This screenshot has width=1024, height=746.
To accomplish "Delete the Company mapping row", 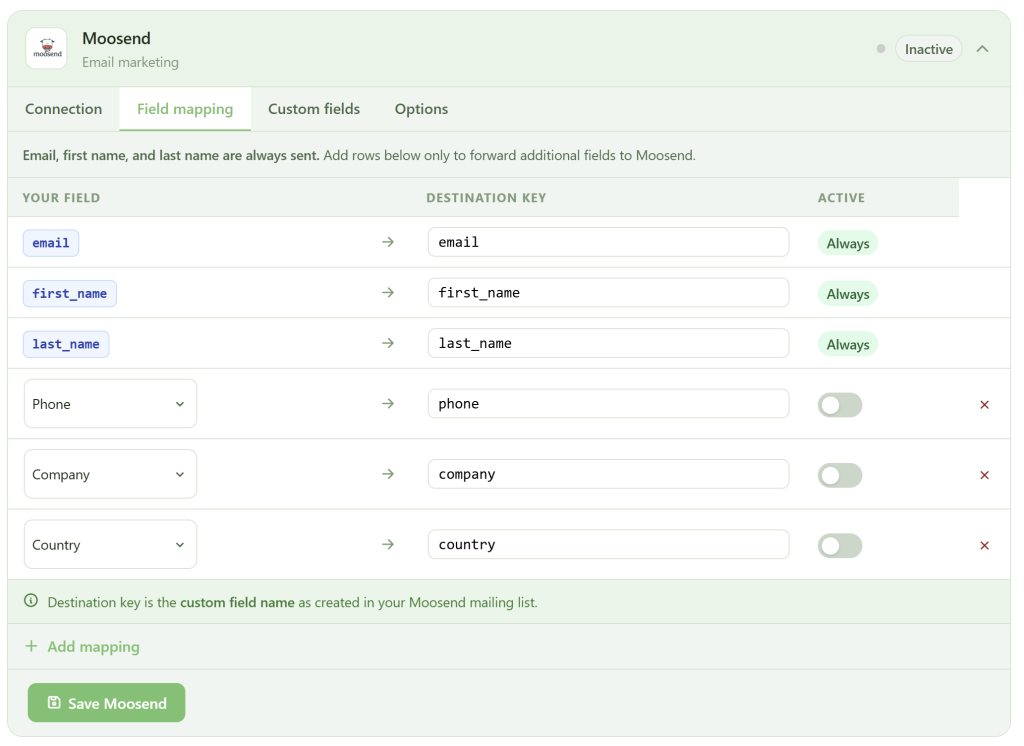I will pyautogui.click(x=984, y=475).
